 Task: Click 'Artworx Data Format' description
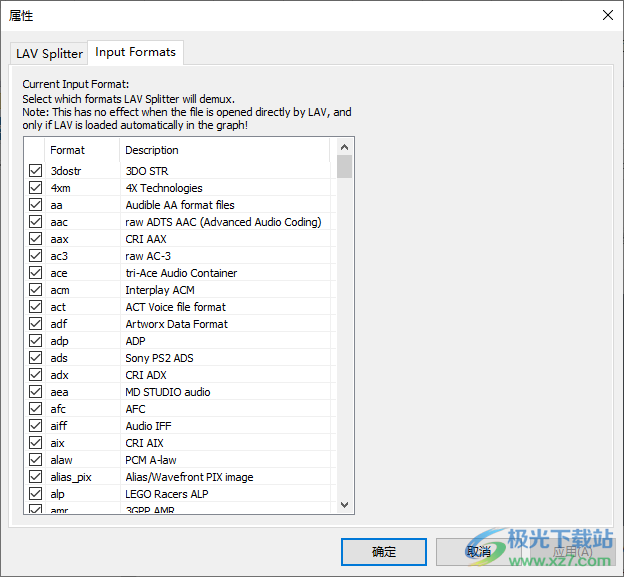click(177, 324)
